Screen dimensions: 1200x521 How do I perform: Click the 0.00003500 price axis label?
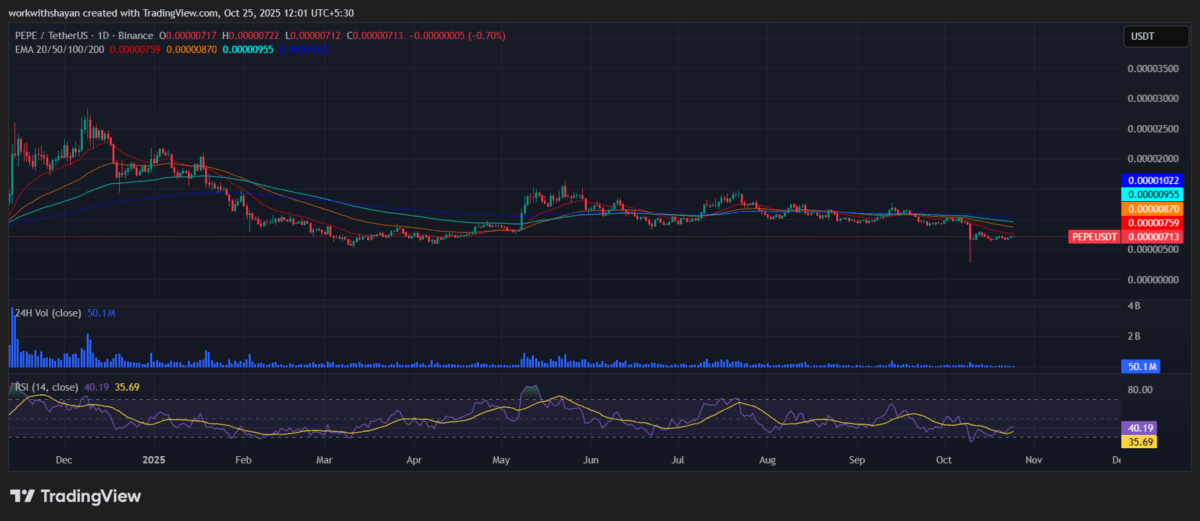pos(1154,68)
